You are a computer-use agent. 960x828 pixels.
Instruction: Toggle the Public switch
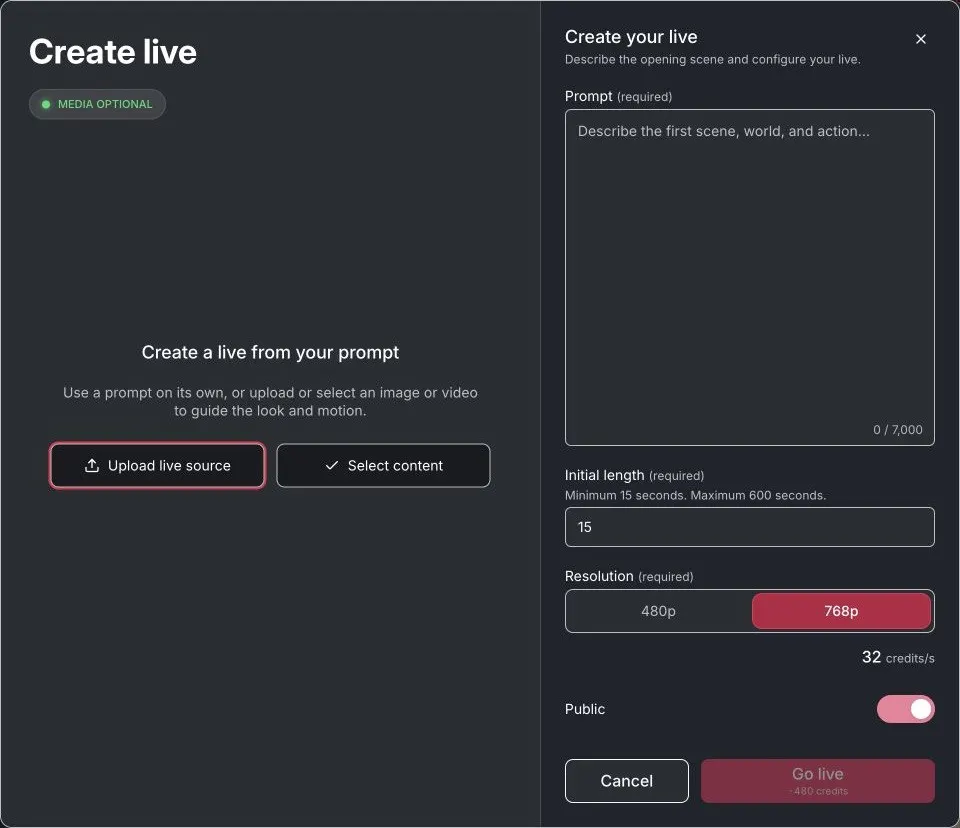906,709
